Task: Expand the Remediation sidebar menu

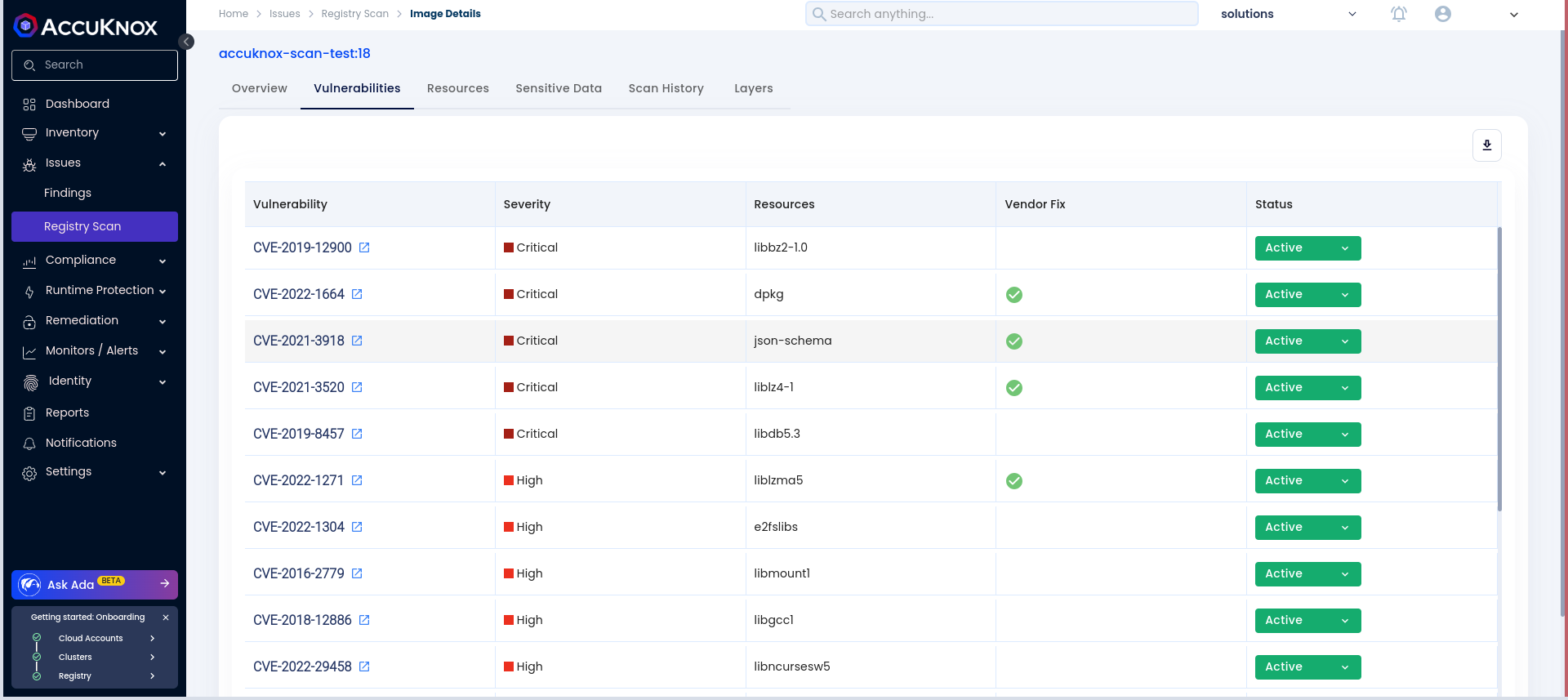Action: (95, 321)
